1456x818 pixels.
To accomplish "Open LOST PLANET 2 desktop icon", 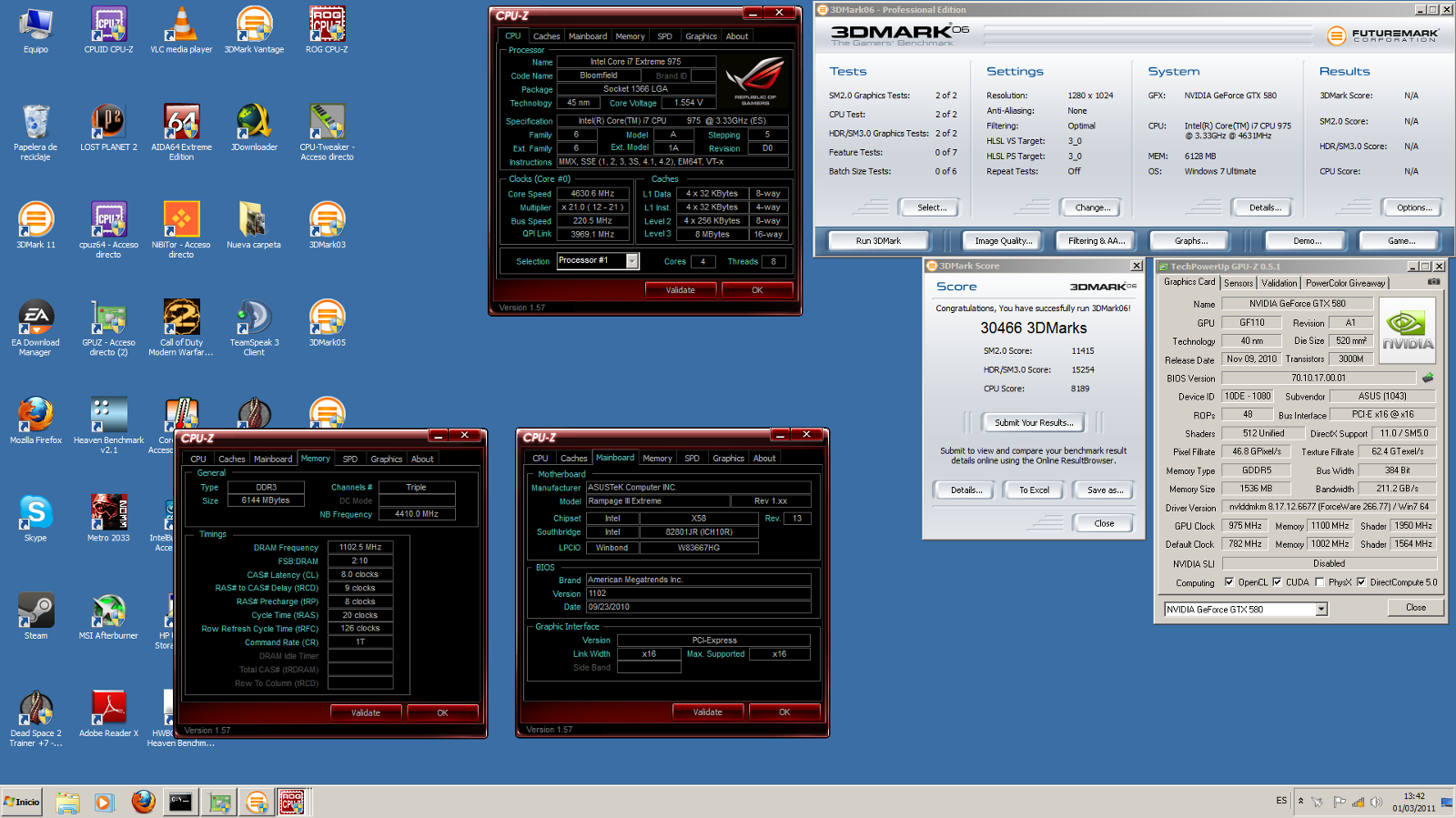I will click(108, 127).
